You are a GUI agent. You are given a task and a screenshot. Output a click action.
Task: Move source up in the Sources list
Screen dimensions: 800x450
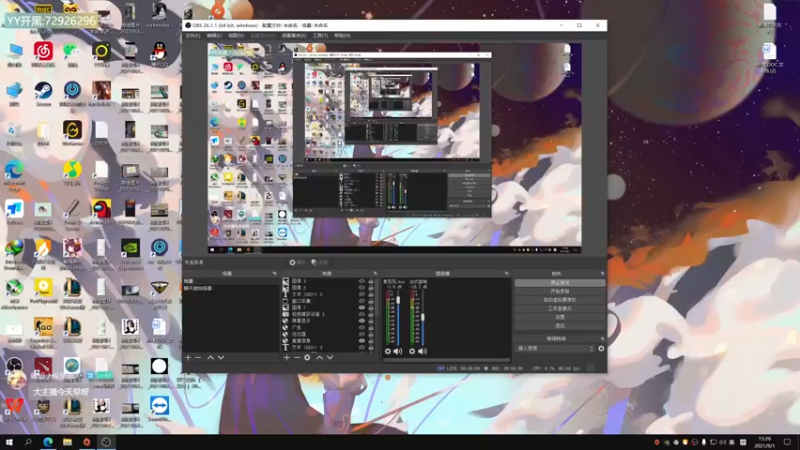(x=319, y=358)
